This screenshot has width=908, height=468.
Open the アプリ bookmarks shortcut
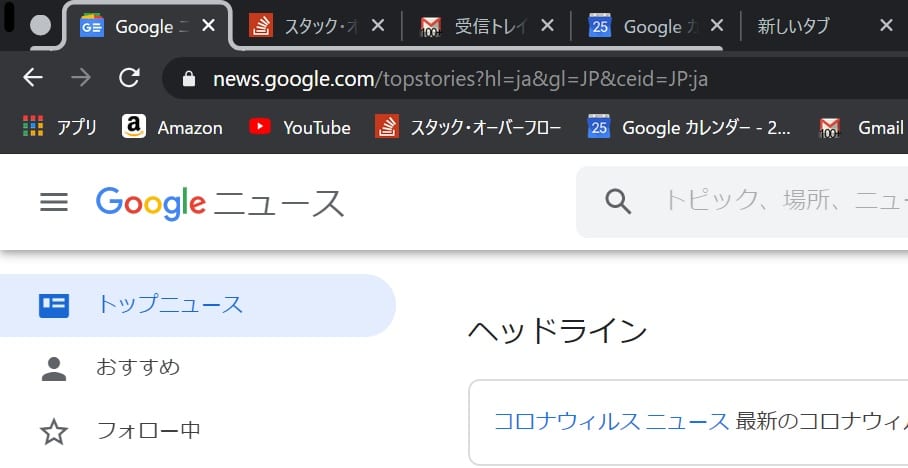click(60, 127)
